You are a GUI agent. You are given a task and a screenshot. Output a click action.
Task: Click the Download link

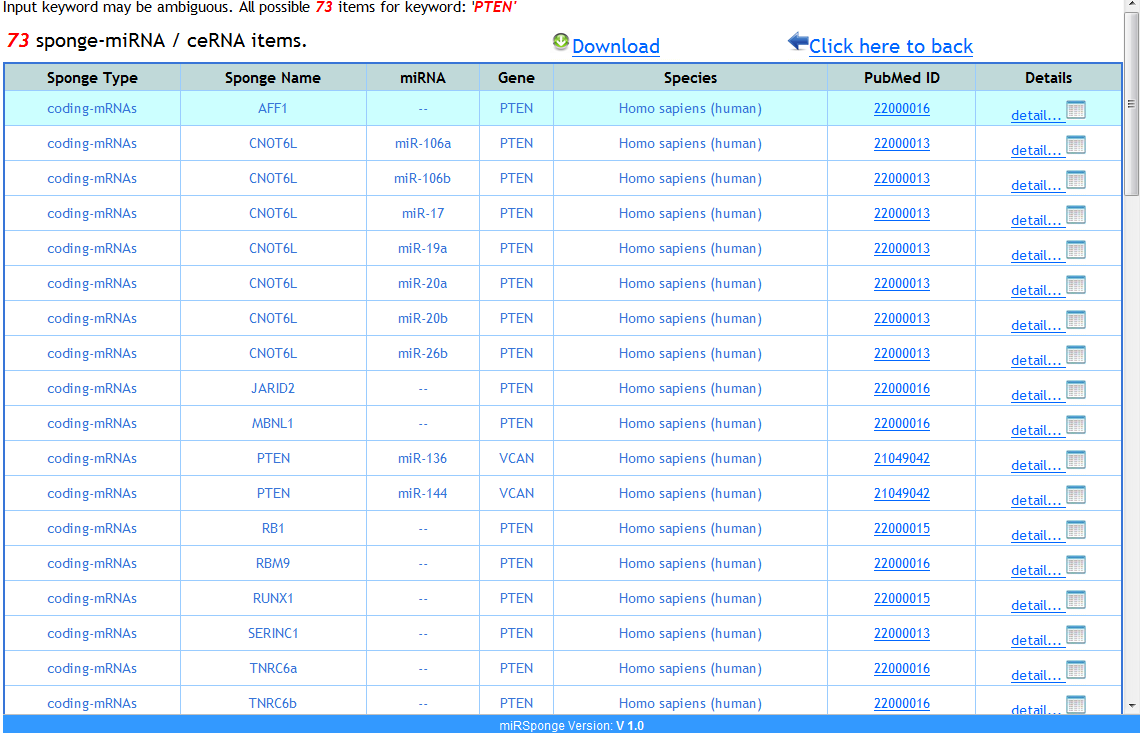[615, 46]
